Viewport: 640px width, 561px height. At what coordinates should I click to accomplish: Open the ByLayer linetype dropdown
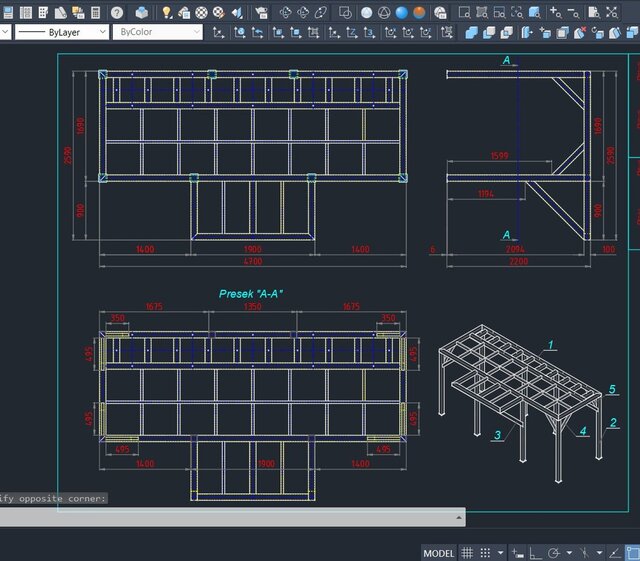pos(60,32)
